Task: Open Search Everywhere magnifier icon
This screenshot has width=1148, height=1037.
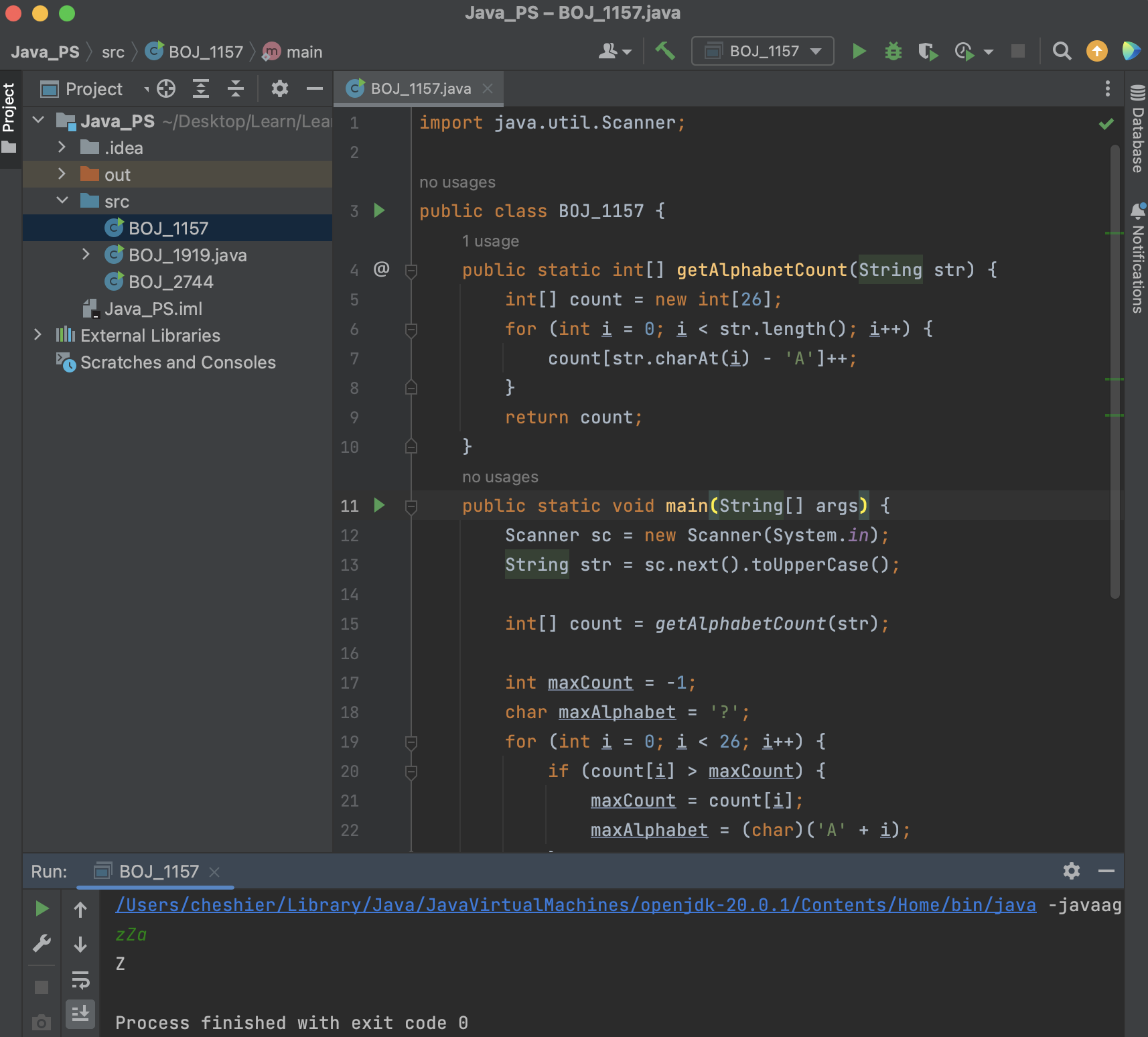Action: [1062, 51]
